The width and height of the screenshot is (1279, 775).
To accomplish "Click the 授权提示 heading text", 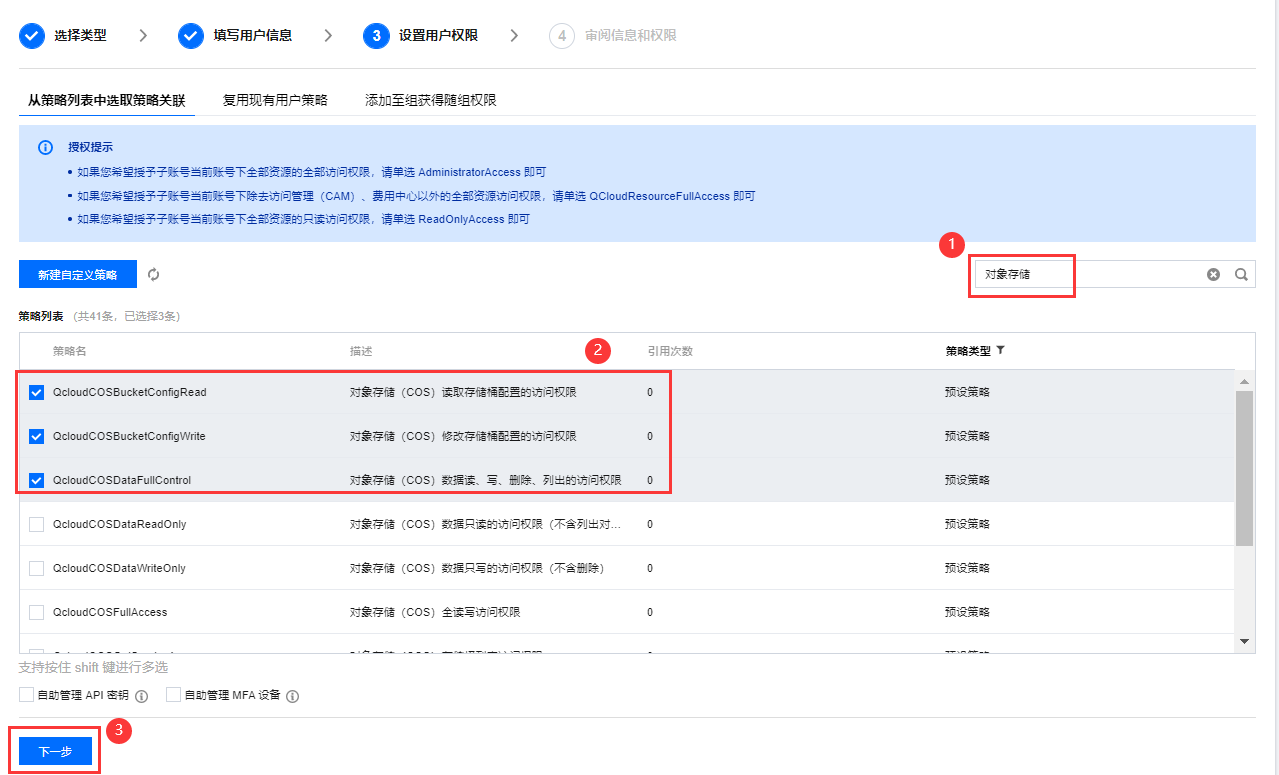I will 90,147.
